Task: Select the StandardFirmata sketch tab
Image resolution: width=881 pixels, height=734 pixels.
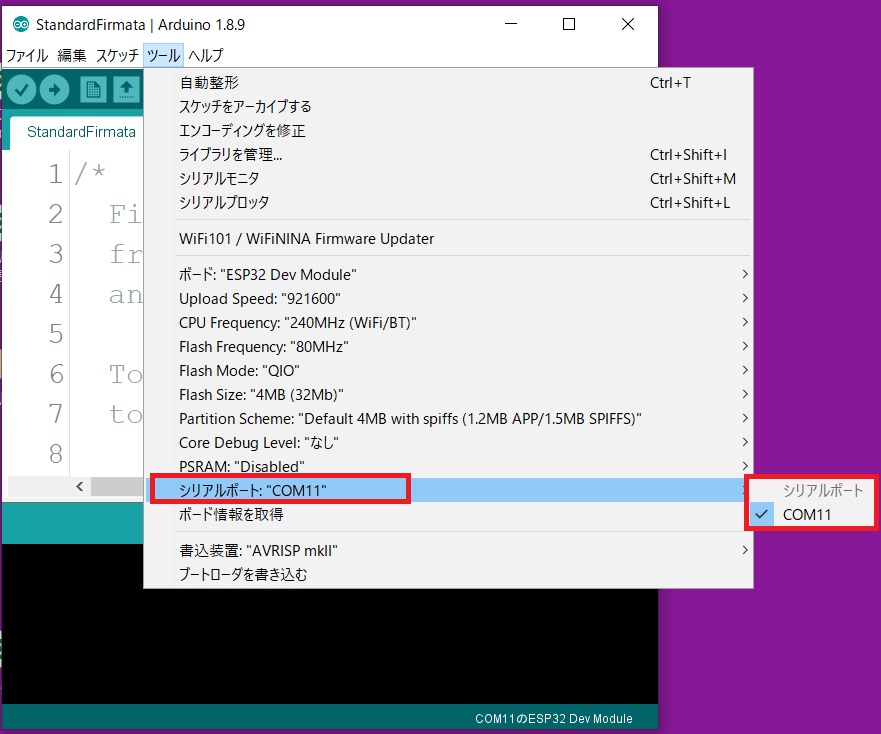Action: click(x=81, y=132)
